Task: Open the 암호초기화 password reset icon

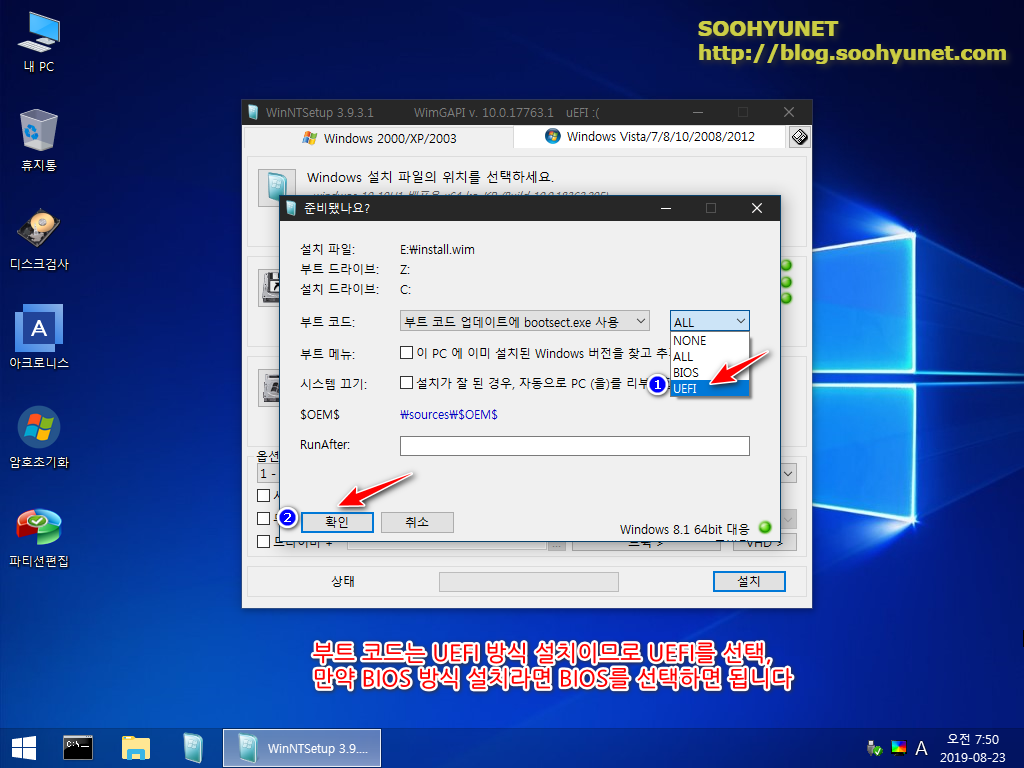Action: [39, 438]
